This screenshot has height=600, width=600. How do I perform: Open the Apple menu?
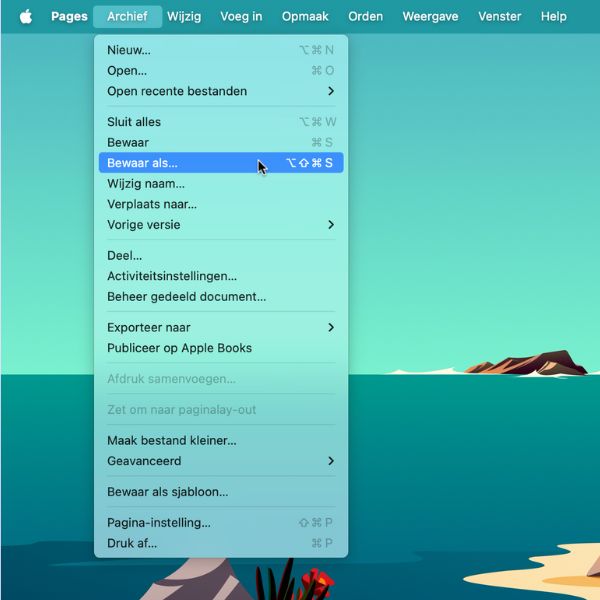26,16
